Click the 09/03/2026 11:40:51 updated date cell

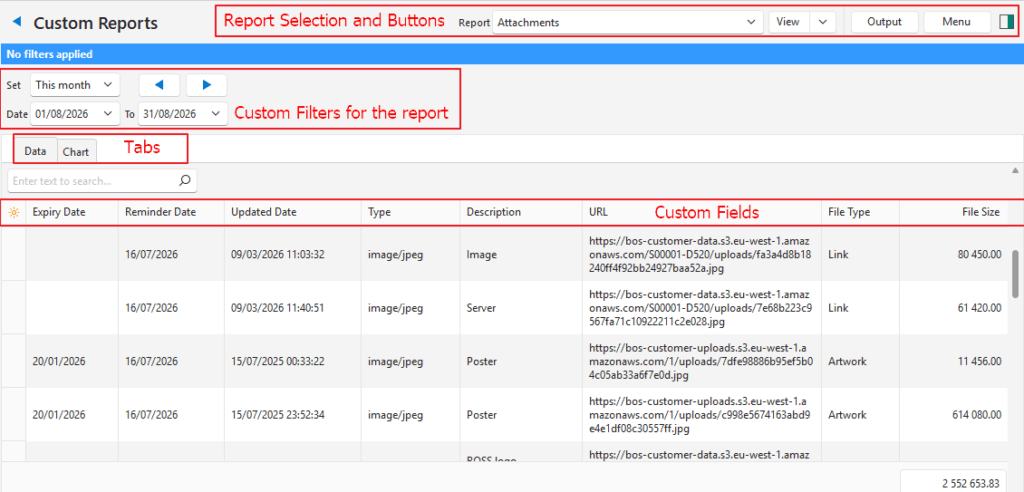[293, 308]
